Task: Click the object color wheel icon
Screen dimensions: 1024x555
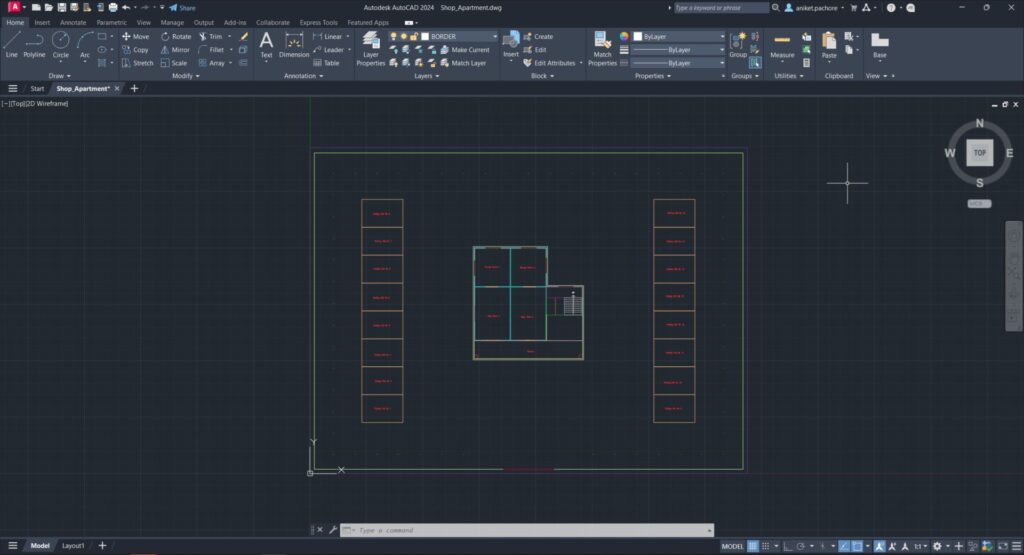Action: [x=624, y=37]
